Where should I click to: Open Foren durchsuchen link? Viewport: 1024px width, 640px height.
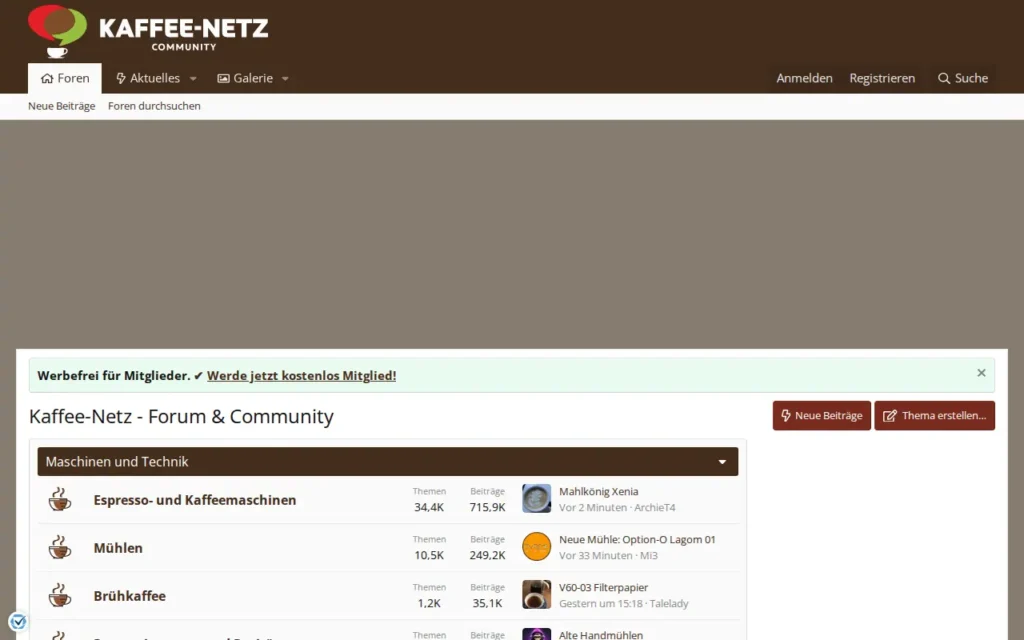click(x=154, y=106)
